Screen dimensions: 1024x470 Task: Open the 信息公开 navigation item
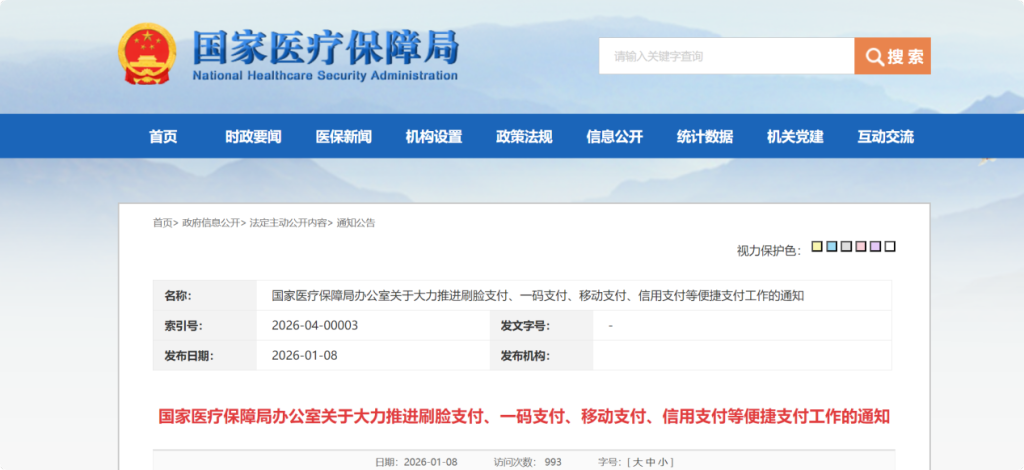(614, 137)
